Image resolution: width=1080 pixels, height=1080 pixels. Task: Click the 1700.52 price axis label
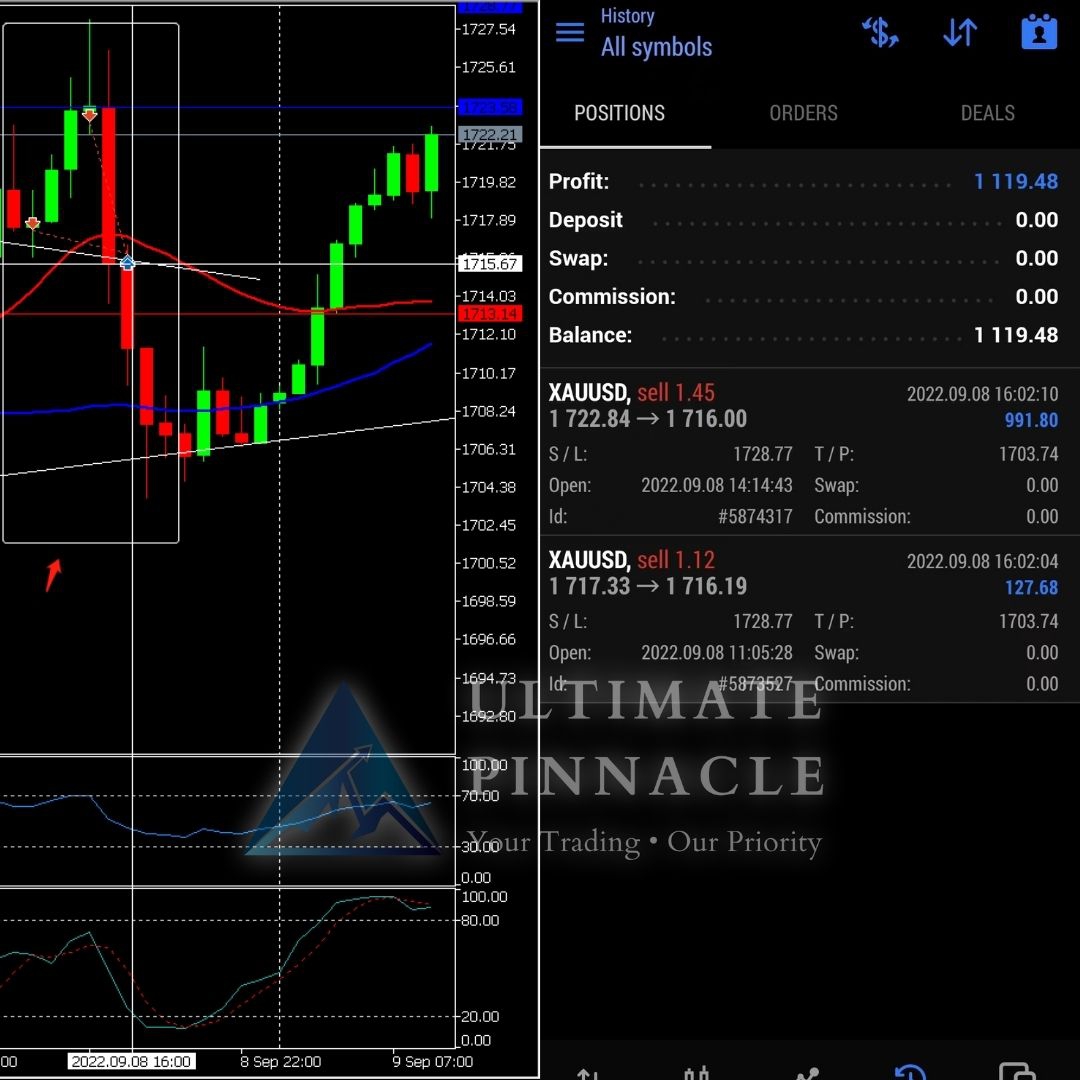[488, 563]
